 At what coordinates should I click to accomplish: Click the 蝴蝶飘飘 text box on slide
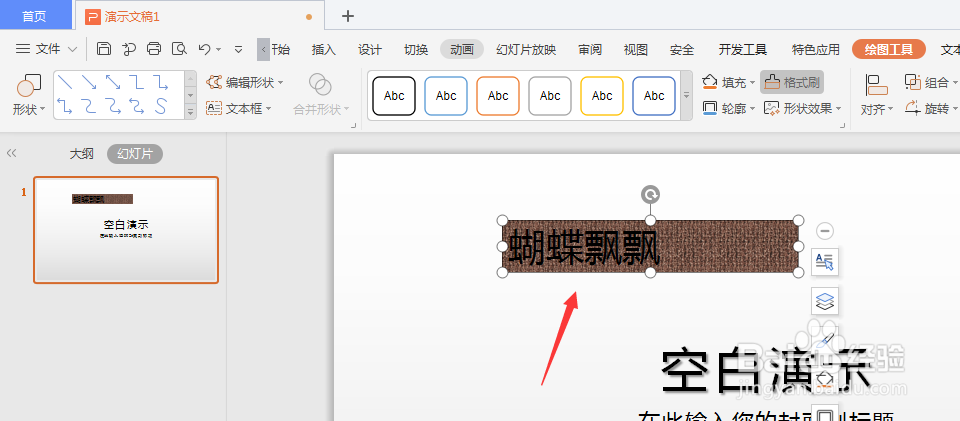650,246
